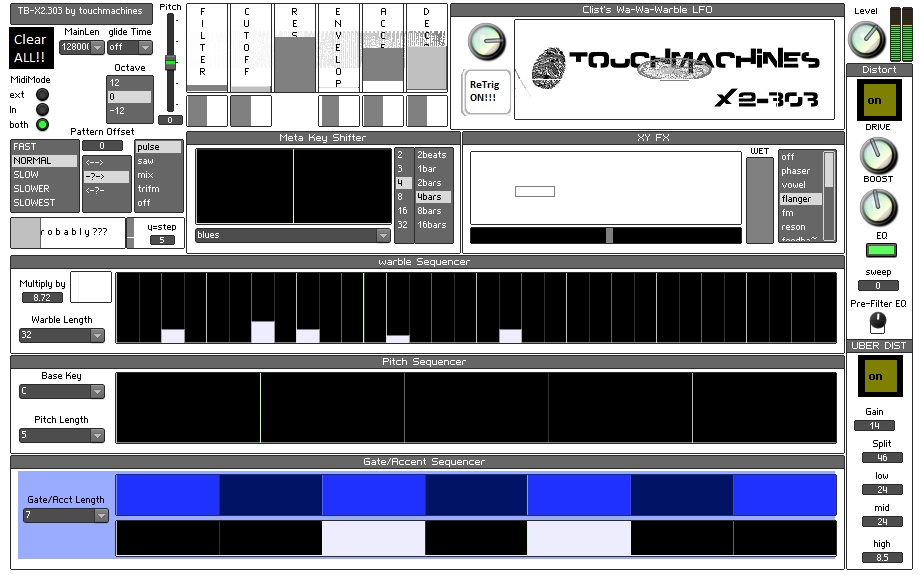Click the WET vertical slider
The width and height of the screenshot is (920, 575).
pos(760,200)
